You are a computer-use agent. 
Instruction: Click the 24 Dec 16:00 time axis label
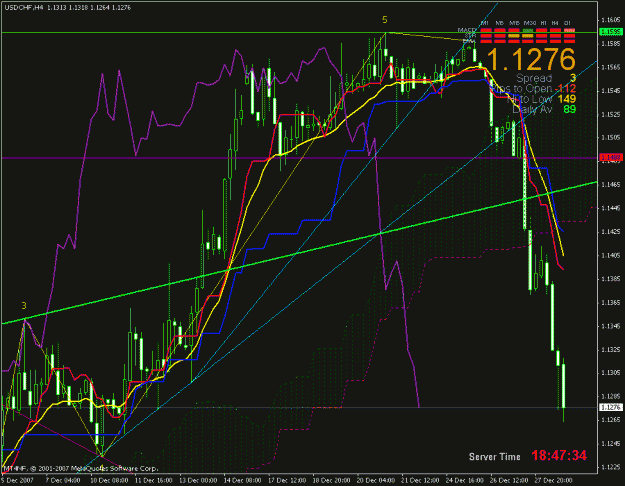coord(464,480)
